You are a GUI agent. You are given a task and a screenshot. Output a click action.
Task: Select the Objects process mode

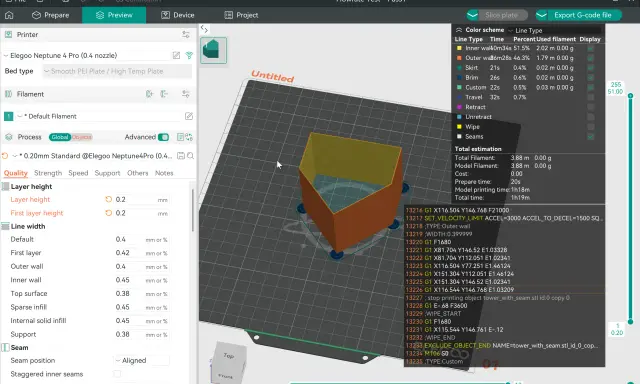pos(82,137)
